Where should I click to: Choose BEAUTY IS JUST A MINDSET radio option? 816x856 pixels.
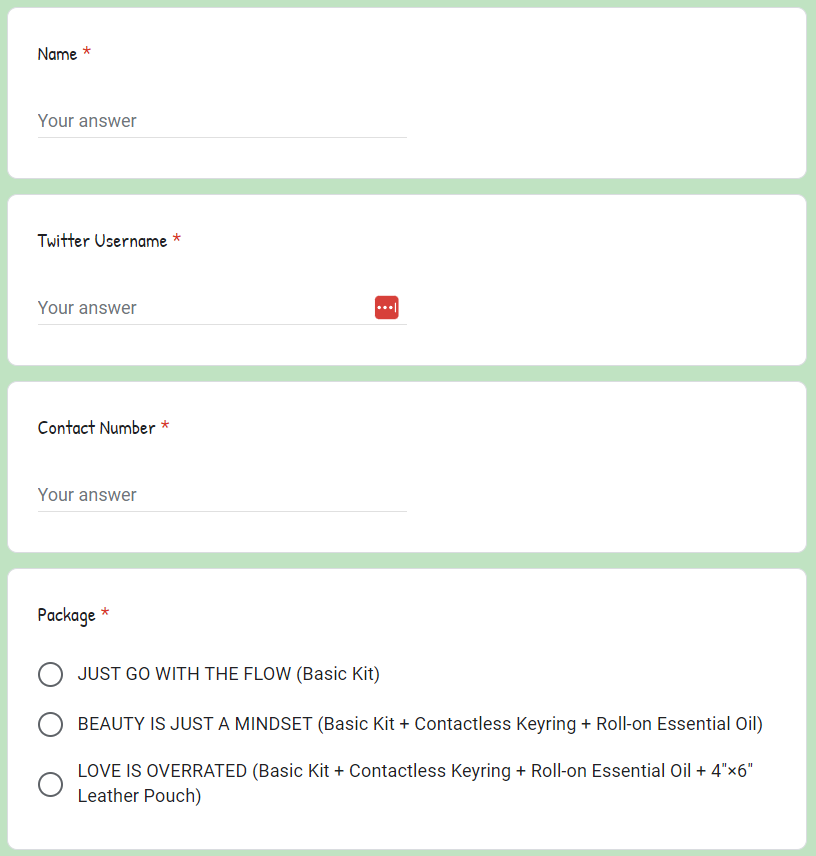pos(50,724)
